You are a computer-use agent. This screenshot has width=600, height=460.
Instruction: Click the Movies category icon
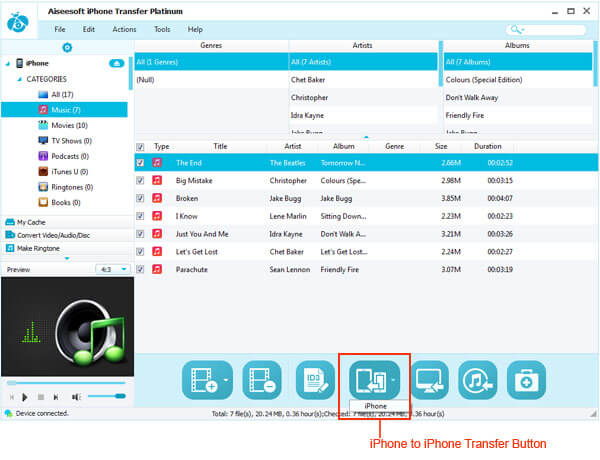pos(43,125)
